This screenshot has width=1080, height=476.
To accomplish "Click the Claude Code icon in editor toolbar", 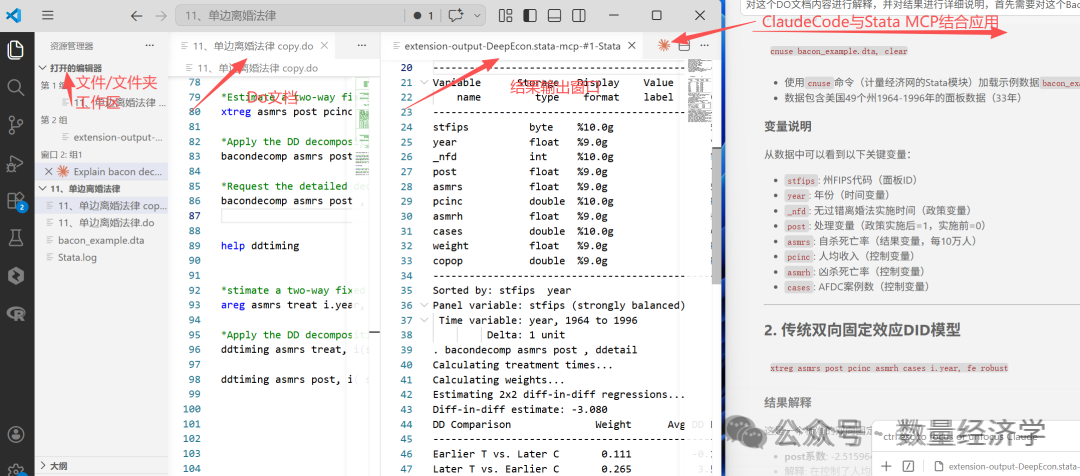I will [664, 45].
